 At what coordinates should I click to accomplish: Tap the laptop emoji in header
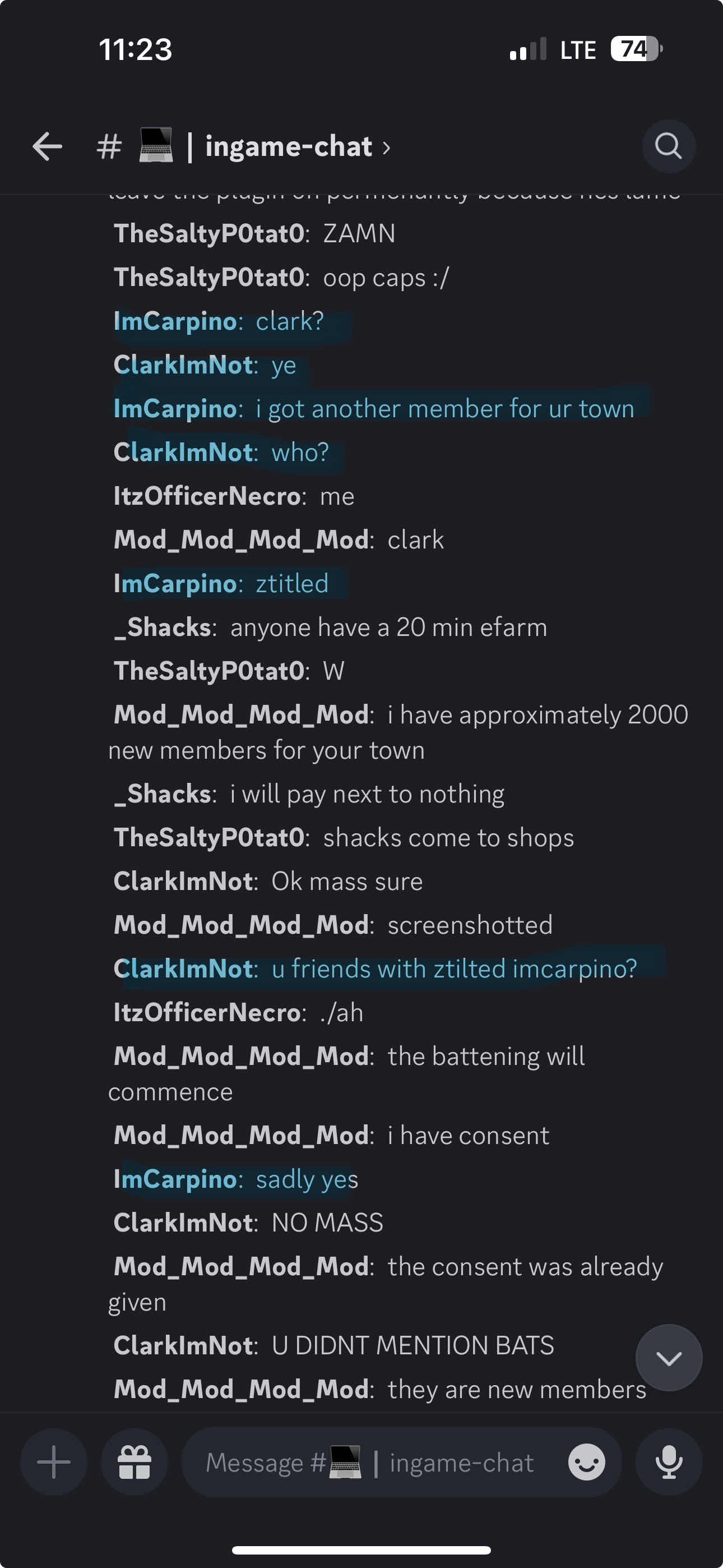pos(156,145)
